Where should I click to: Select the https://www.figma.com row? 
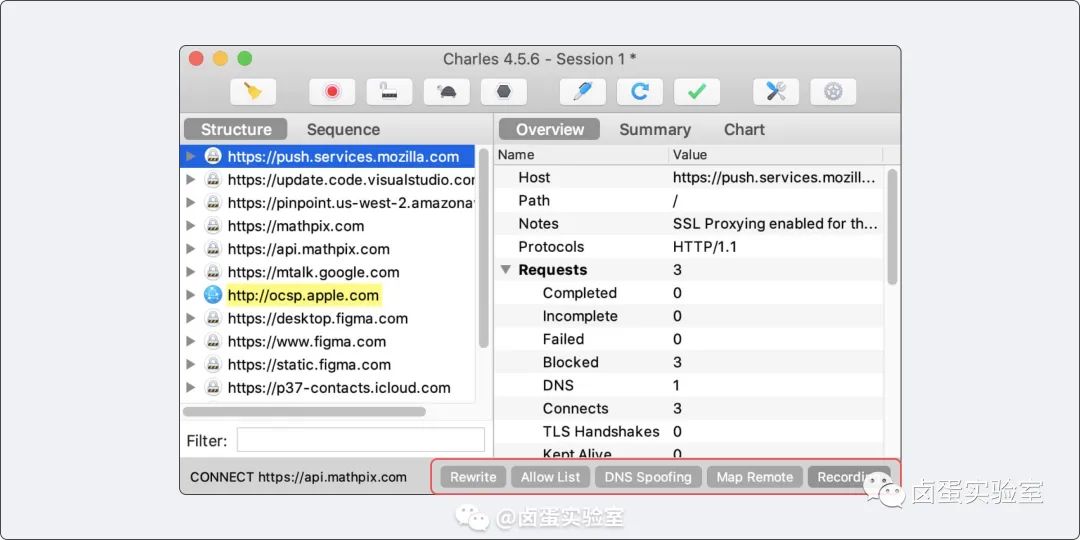coord(328,342)
